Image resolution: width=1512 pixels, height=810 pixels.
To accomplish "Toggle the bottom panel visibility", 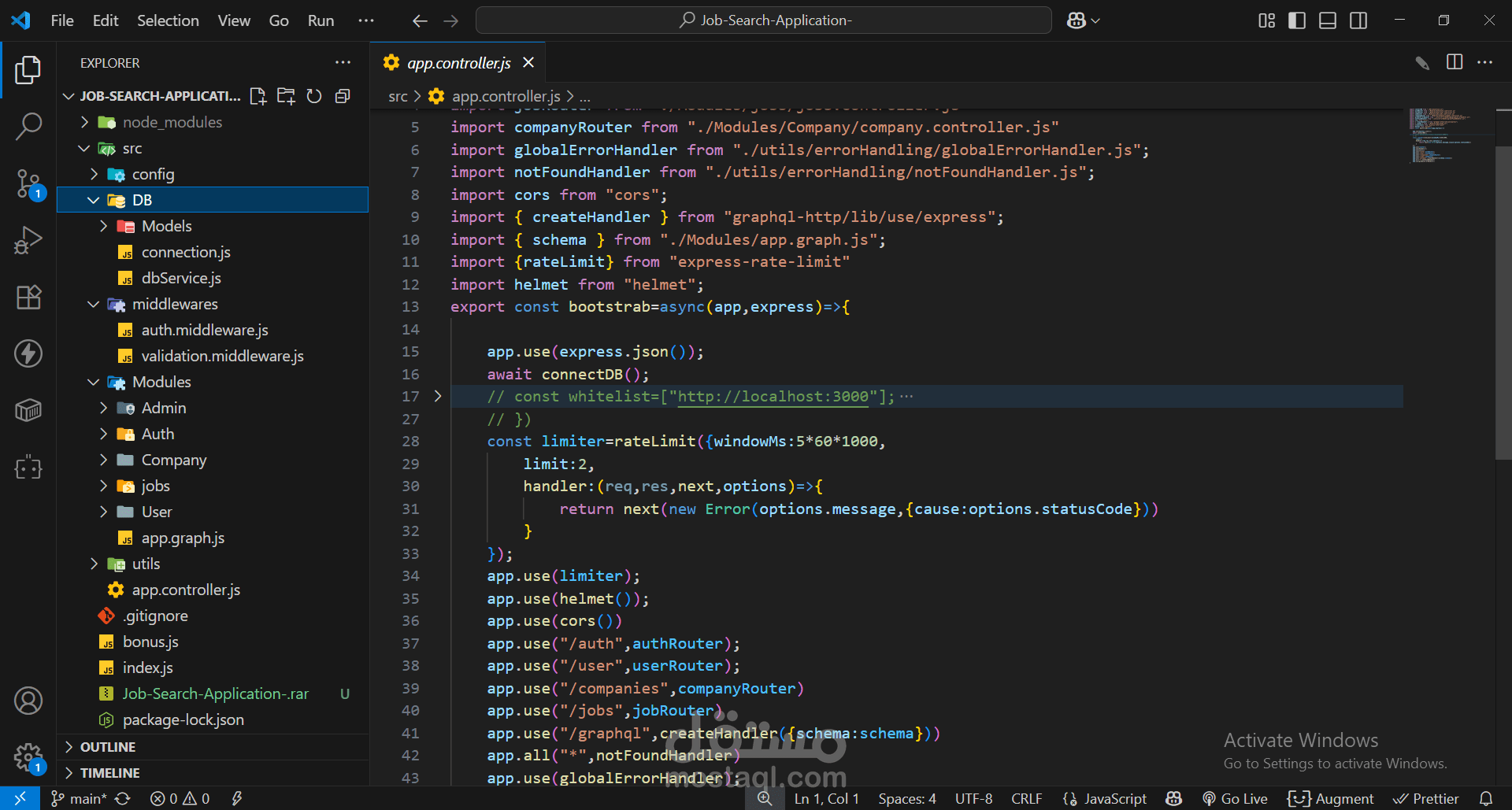I will pos(1328,20).
